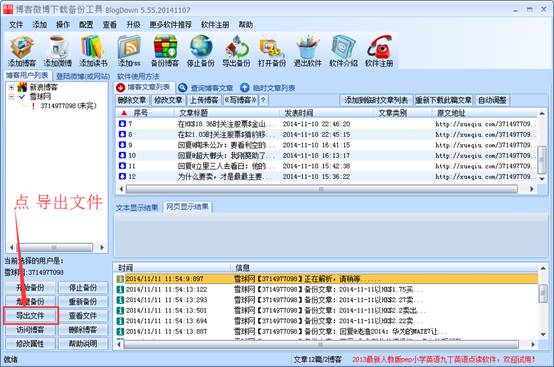
Task: Click the info icon of log 11:54:13:501
Action: pyautogui.click(x=120, y=310)
